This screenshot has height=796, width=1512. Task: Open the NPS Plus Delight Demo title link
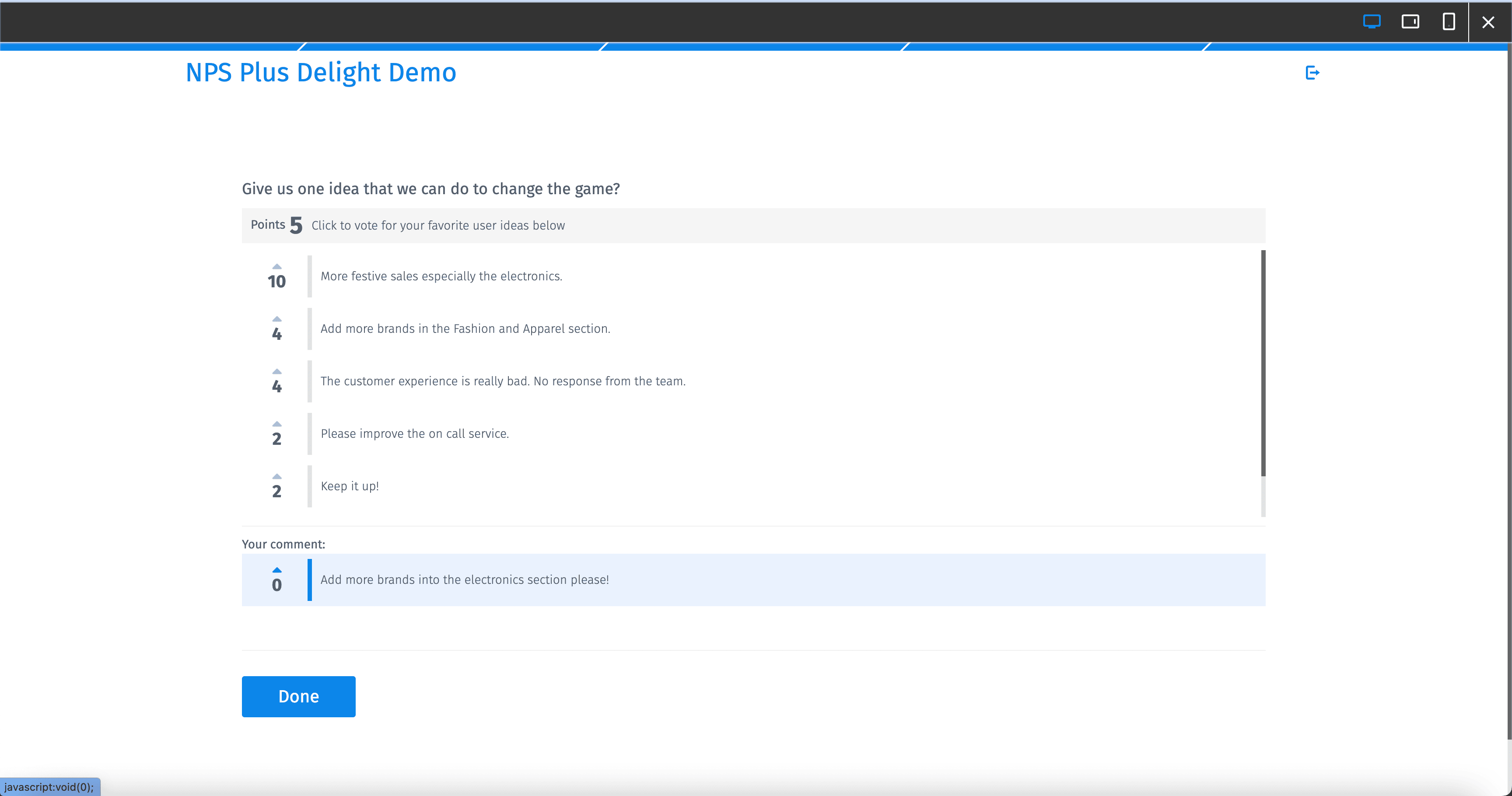(x=321, y=72)
